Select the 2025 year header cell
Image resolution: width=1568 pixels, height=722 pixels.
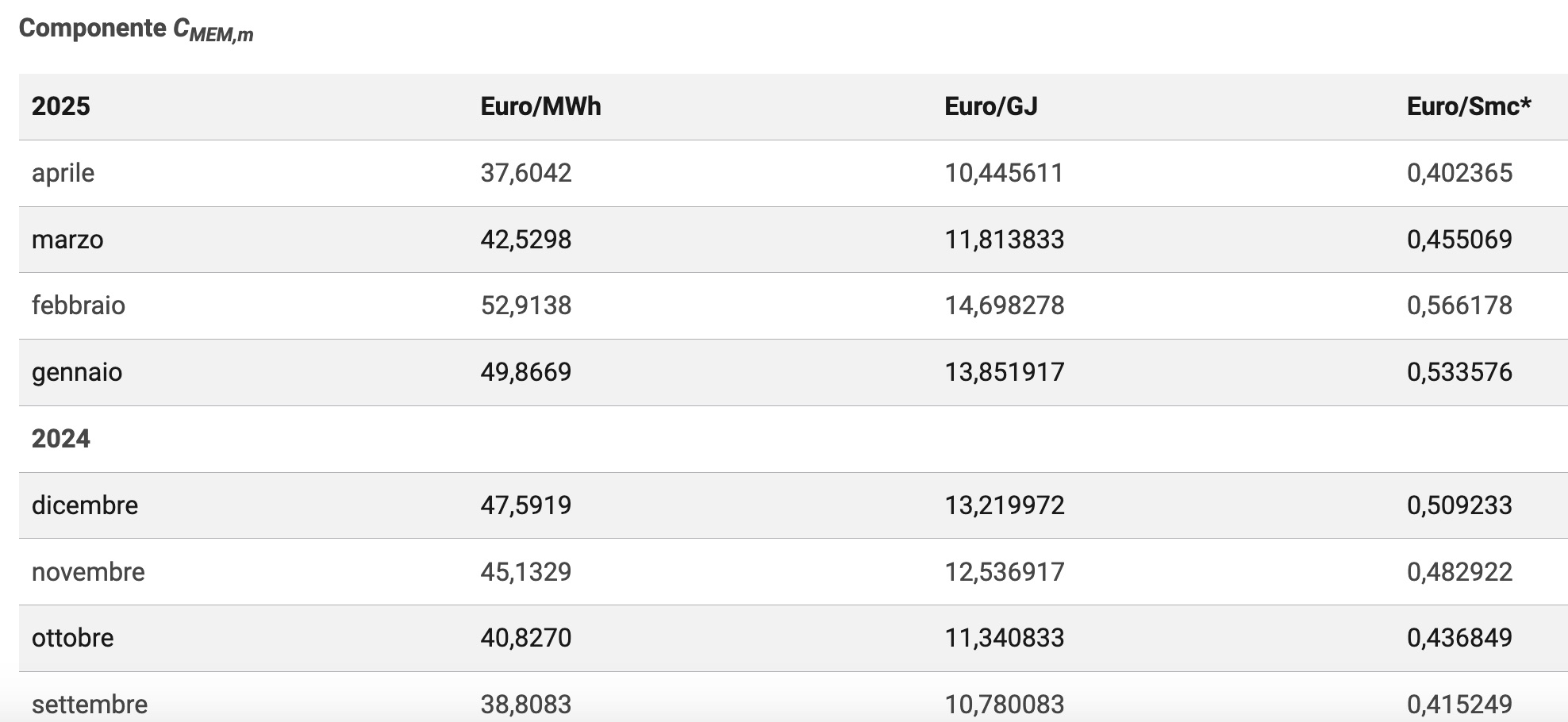tap(61, 106)
